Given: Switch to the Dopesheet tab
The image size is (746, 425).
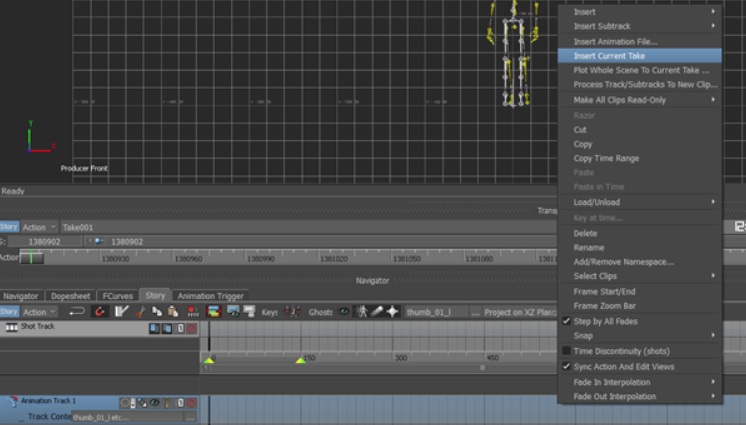Looking at the screenshot, I should point(70,296).
